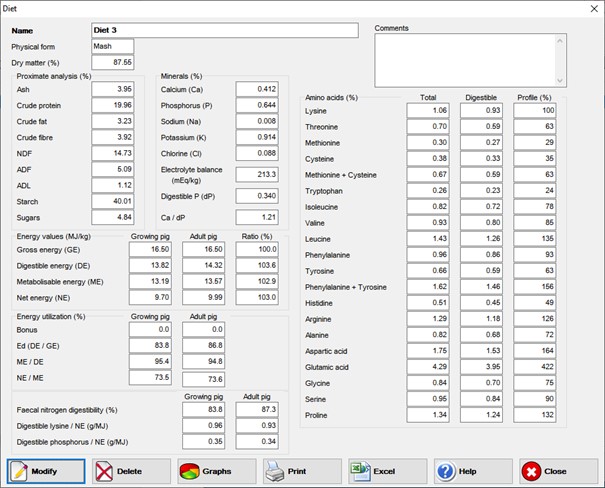Image resolution: width=605 pixels, height=488 pixels.
Task: Click Methionine total value 0.30
Action: point(428,142)
